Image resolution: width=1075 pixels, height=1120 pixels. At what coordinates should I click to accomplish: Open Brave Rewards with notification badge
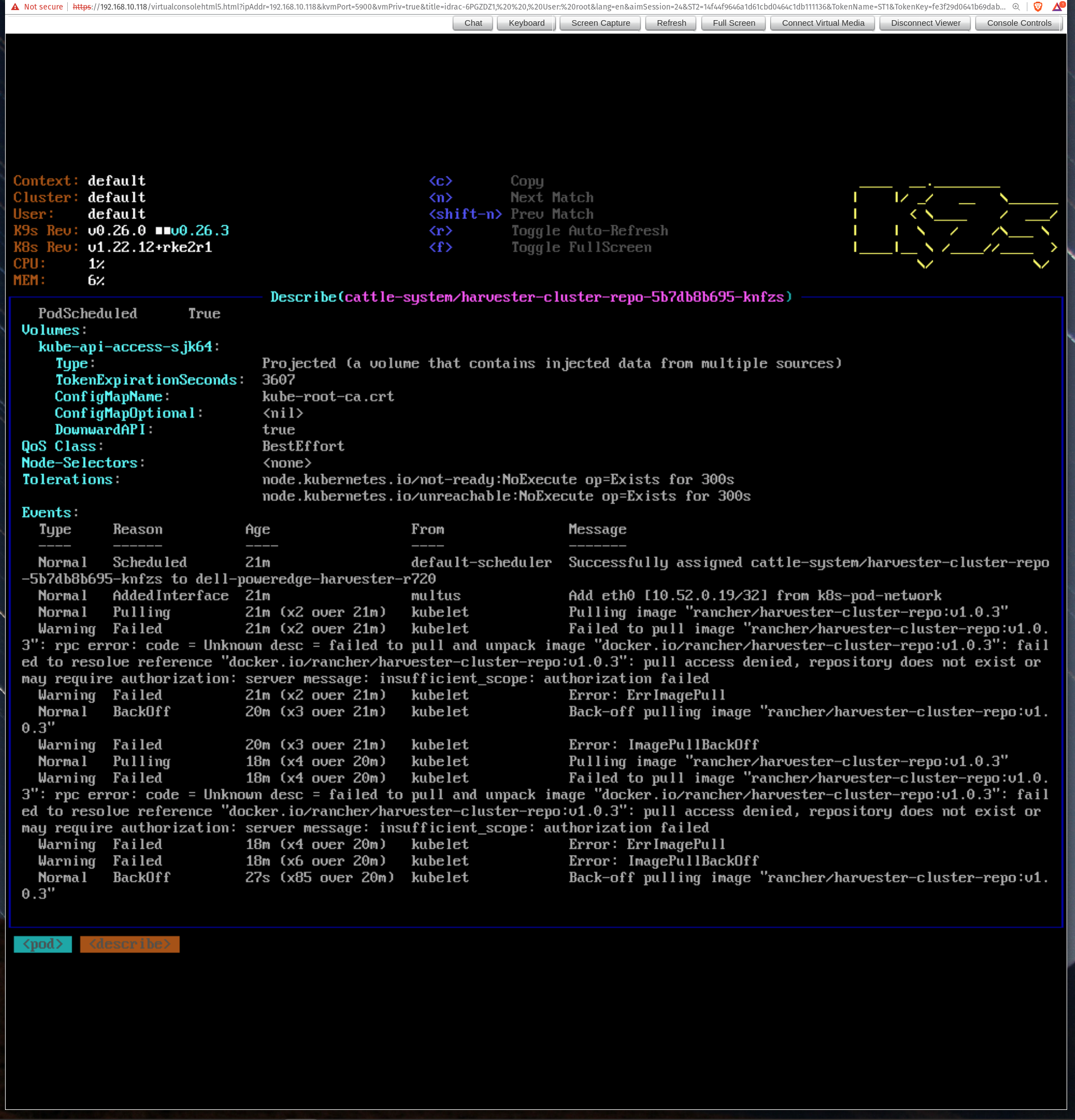pos(1056,7)
